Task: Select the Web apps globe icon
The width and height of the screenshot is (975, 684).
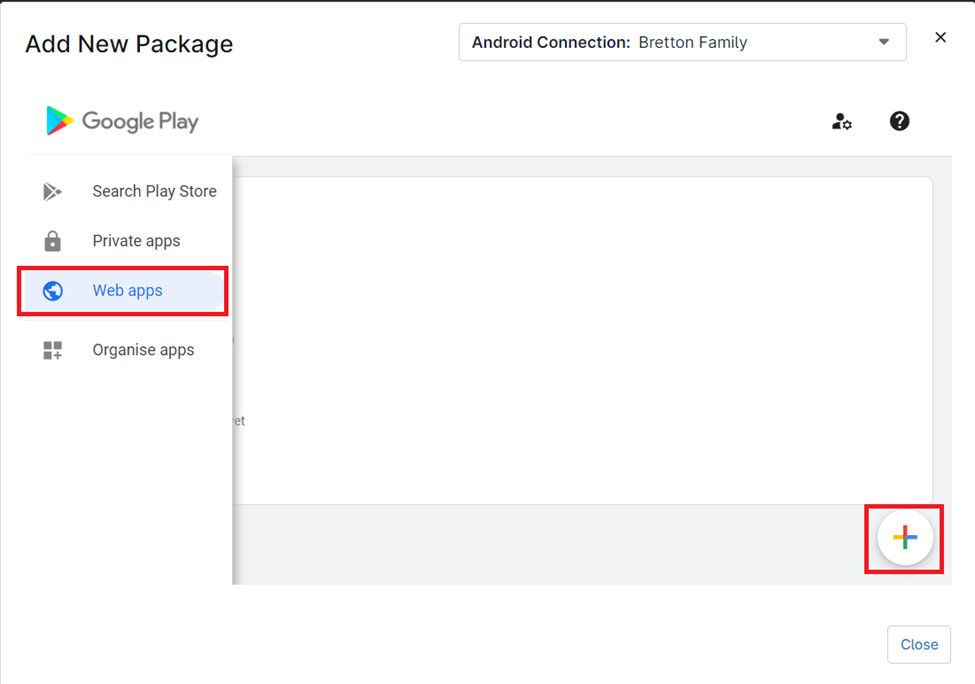Action: coord(51,290)
